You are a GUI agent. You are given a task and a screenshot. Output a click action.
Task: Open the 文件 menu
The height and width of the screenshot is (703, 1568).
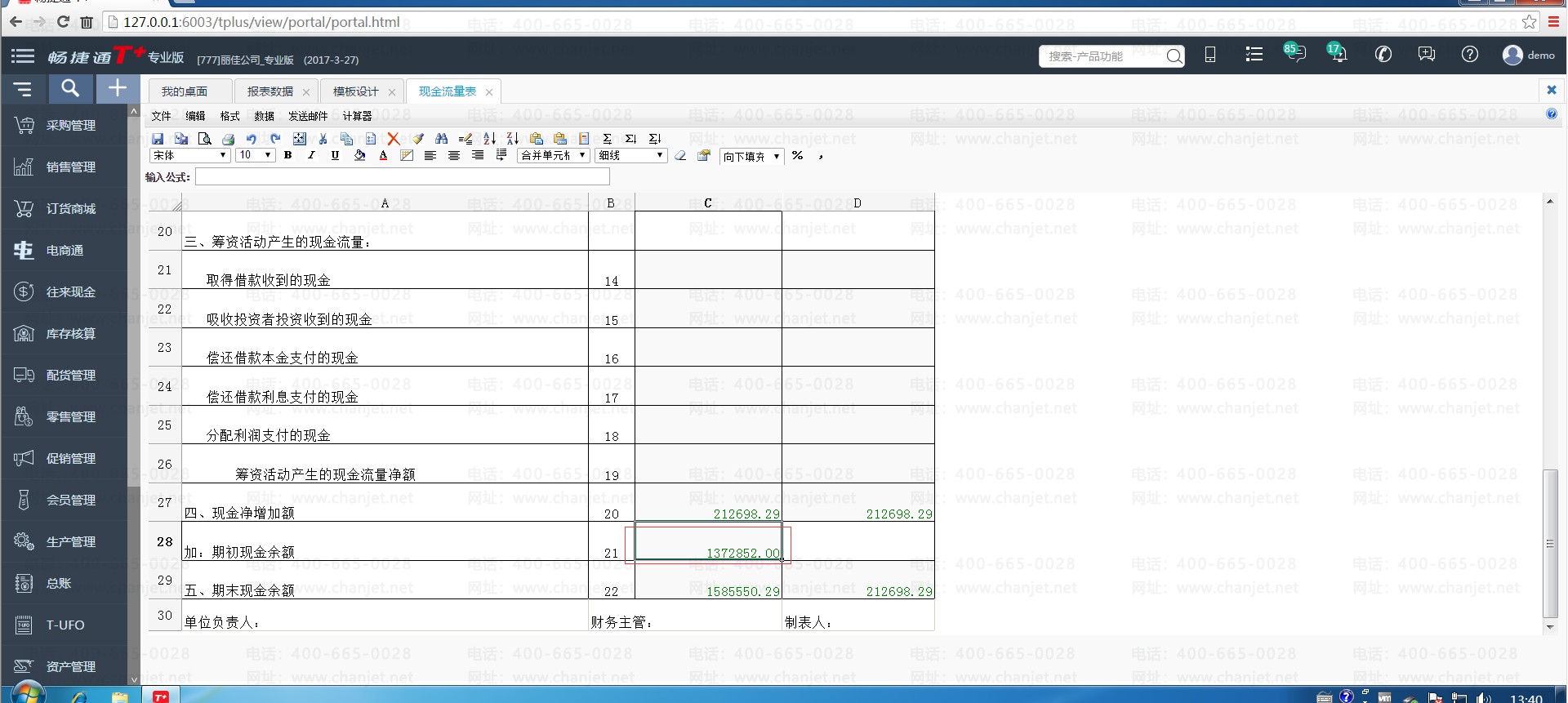162,116
